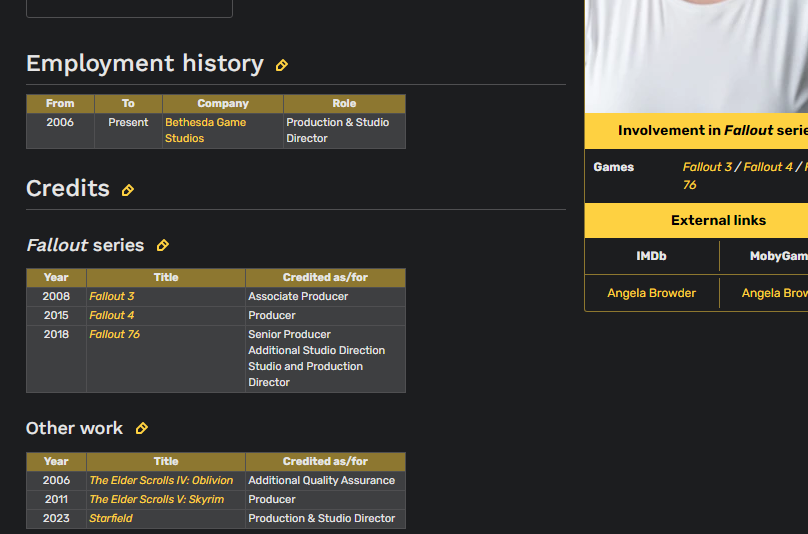
Task: Click Fallout 3 in infobox Games
Action: coord(707,167)
